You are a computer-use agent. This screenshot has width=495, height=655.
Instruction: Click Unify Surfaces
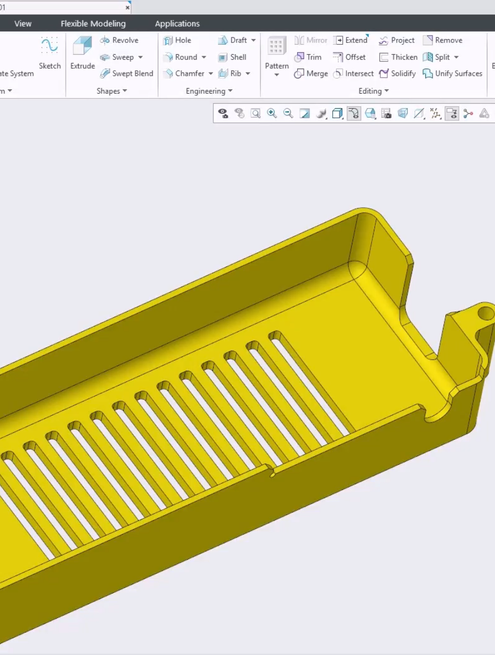coord(452,74)
